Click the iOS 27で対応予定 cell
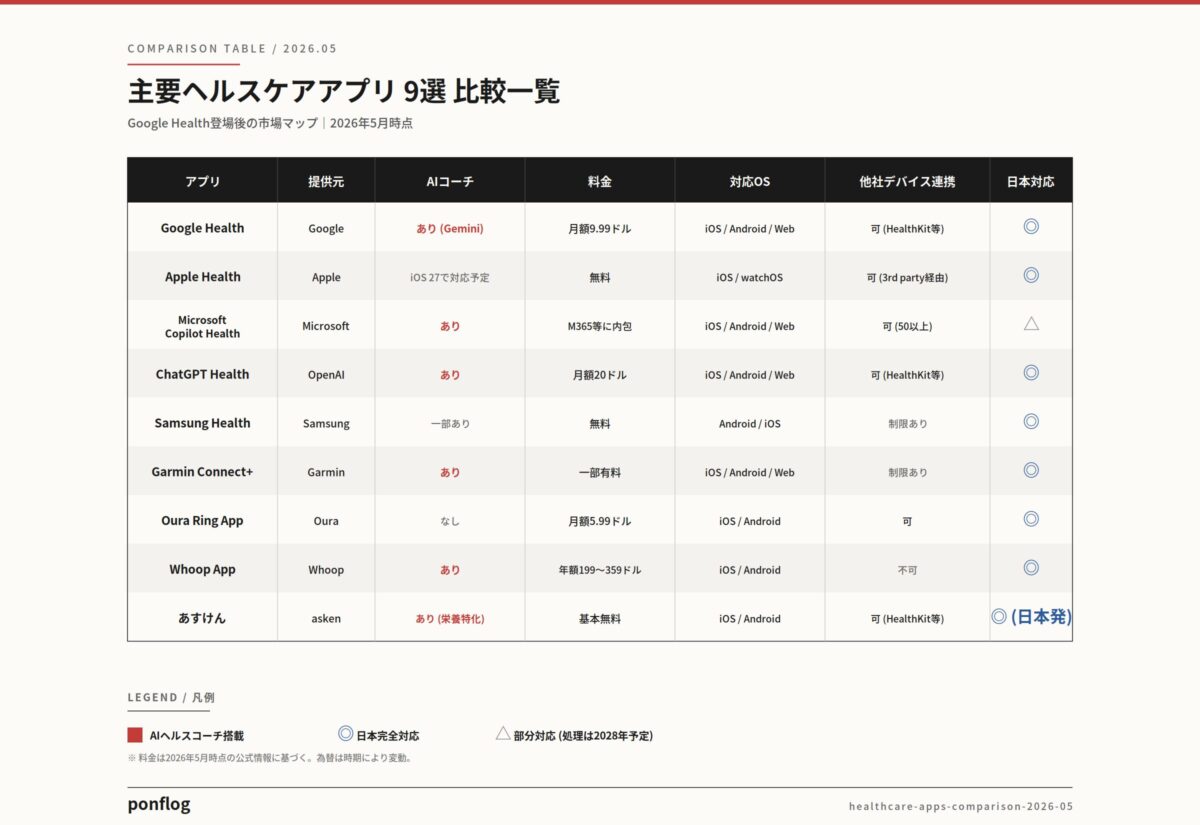This screenshot has height=825, width=1200. (450, 277)
